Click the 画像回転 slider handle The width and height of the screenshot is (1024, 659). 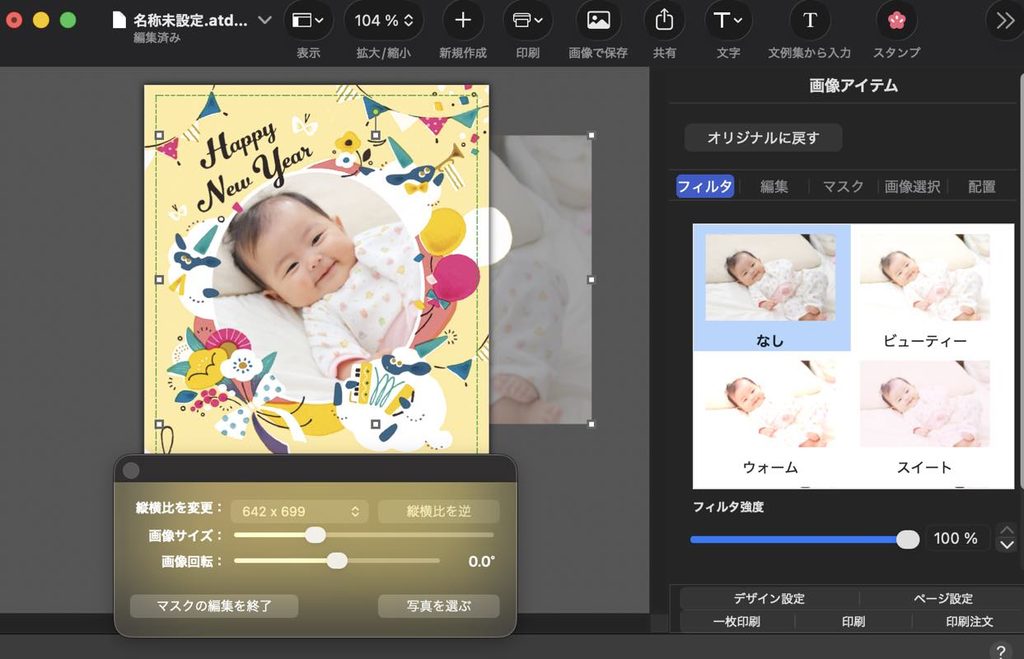pos(337,560)
